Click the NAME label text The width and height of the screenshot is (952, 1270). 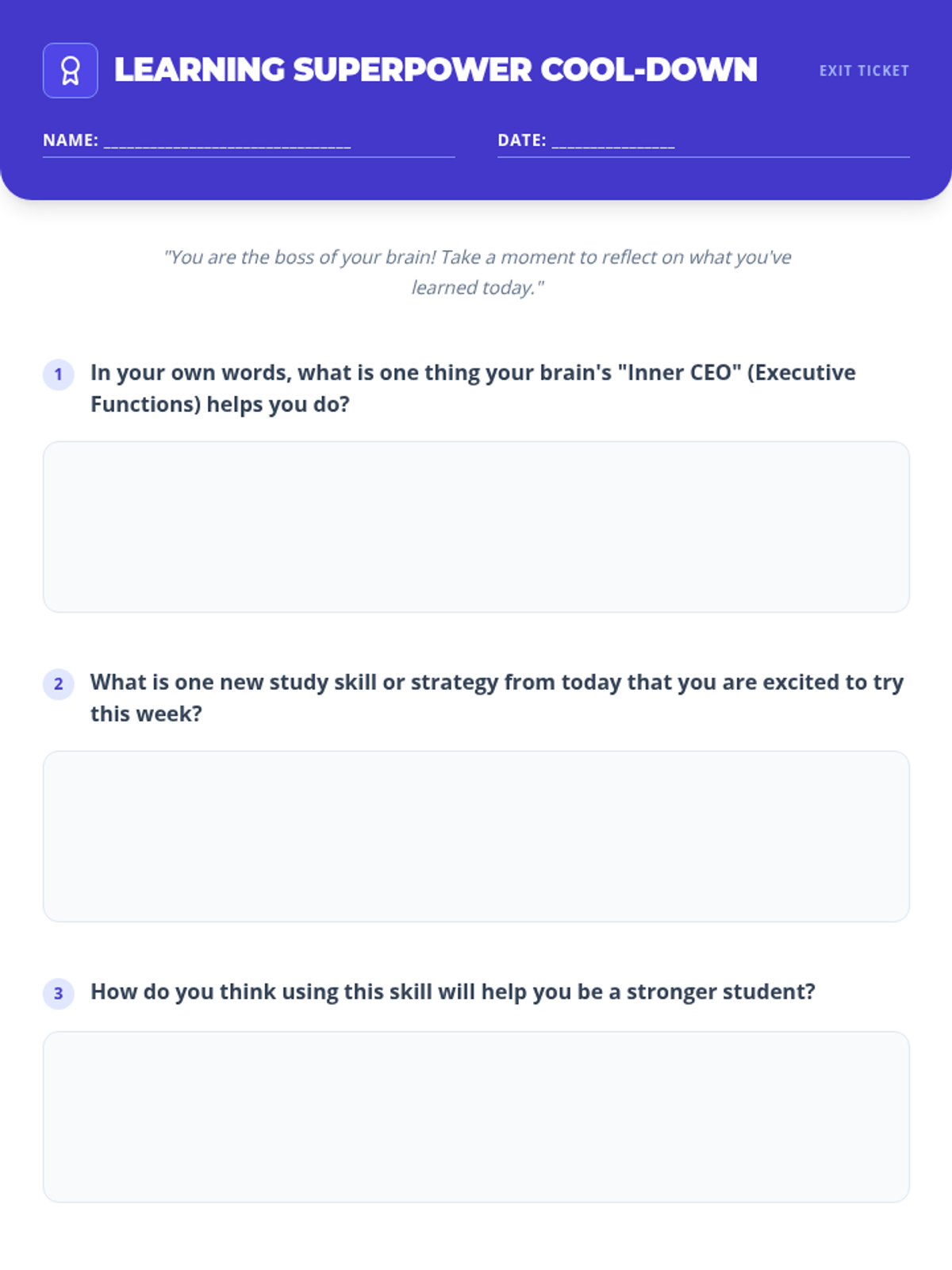(70, 140)
